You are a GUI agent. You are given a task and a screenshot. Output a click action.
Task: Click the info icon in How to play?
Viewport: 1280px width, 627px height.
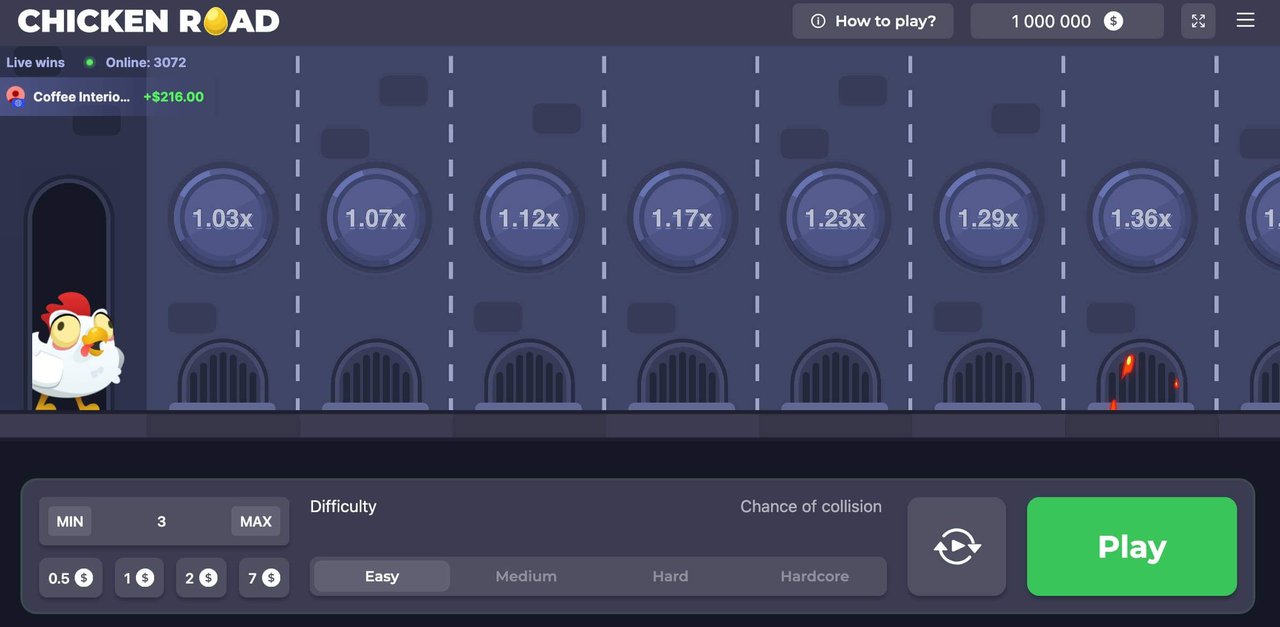(x=818, y=21)
